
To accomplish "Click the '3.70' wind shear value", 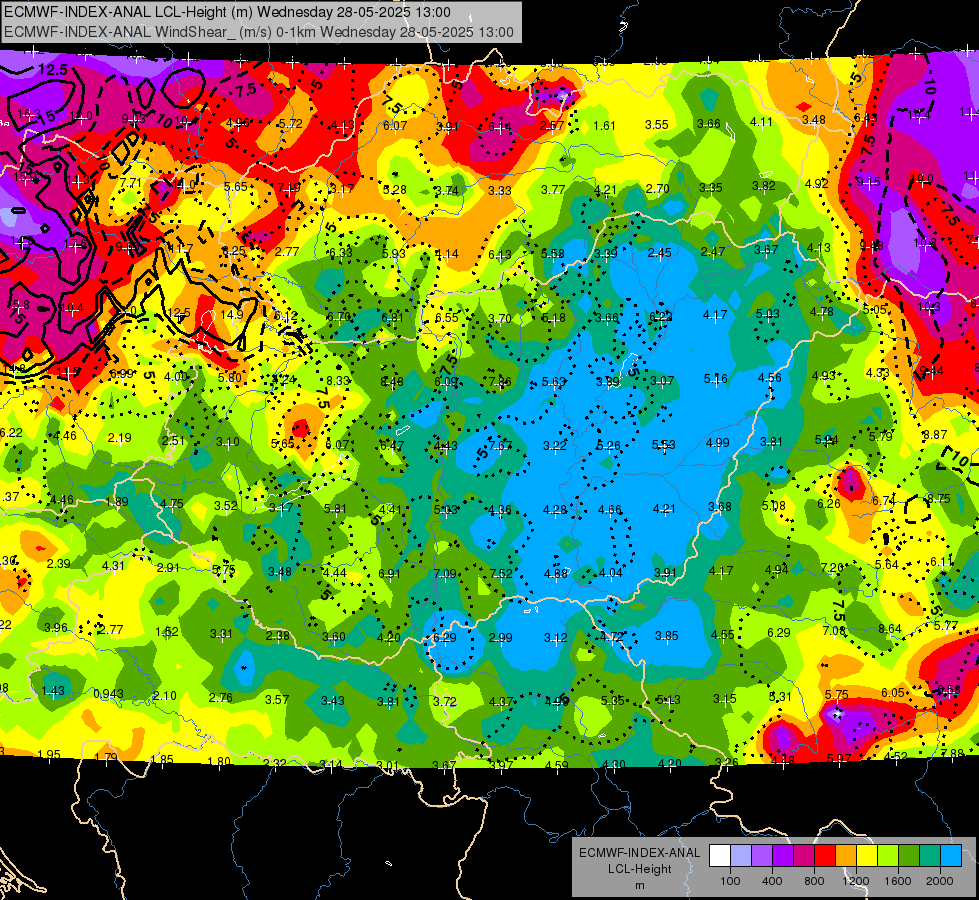I will tap(499, 319).
